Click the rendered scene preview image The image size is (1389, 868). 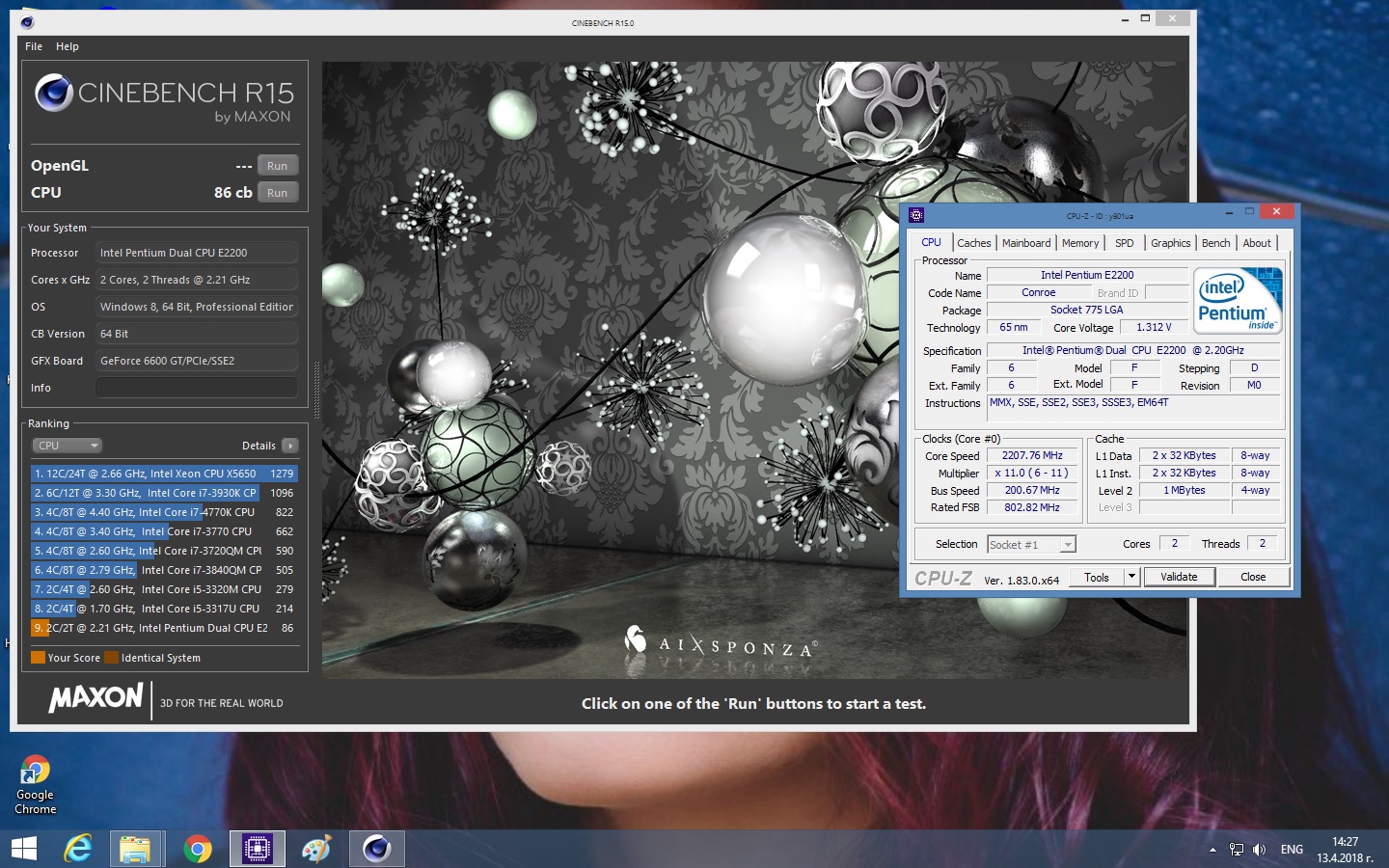pyautogui.click(x=755, y=370)
